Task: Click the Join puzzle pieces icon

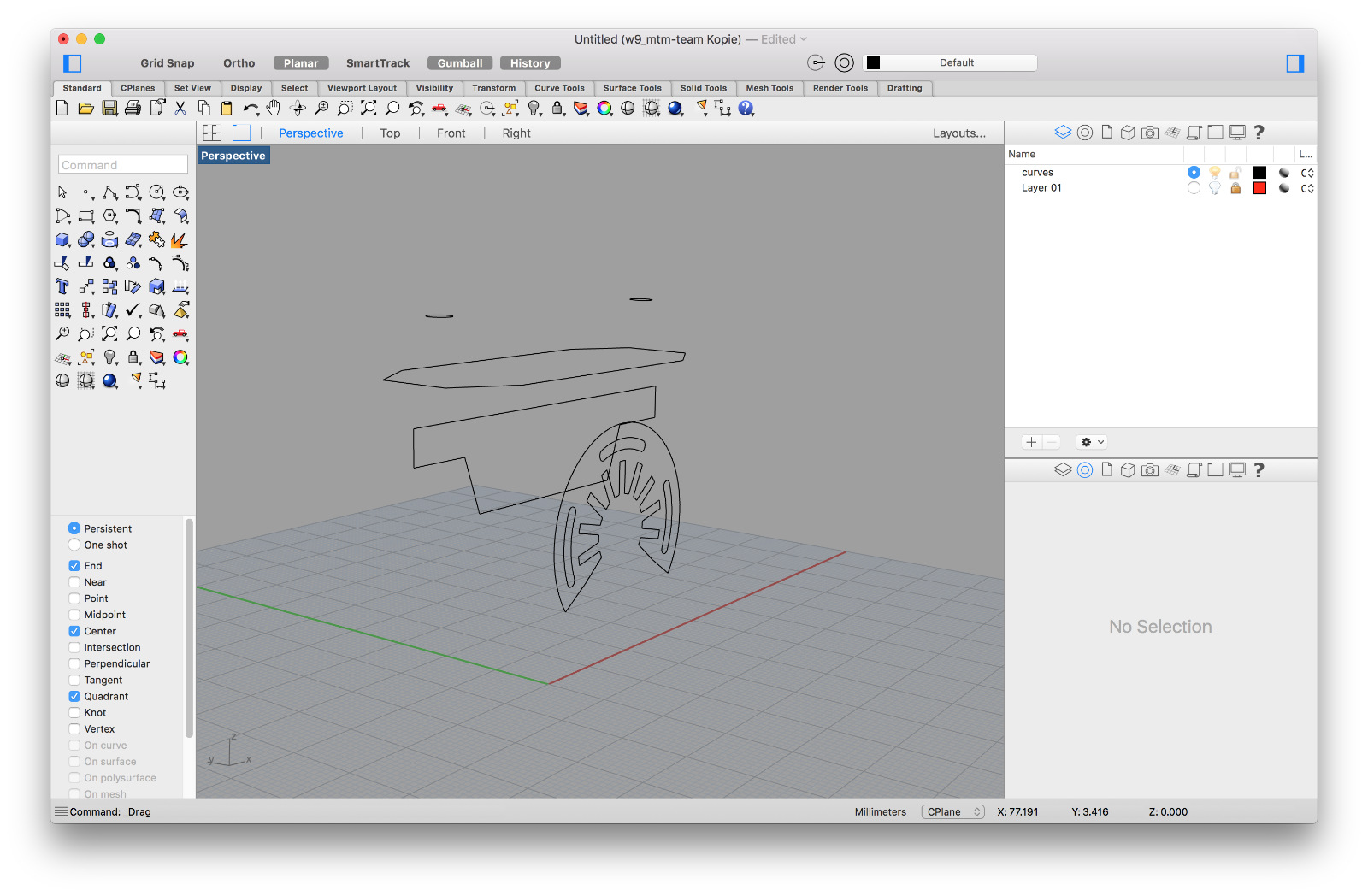Action: pos(156,239)
